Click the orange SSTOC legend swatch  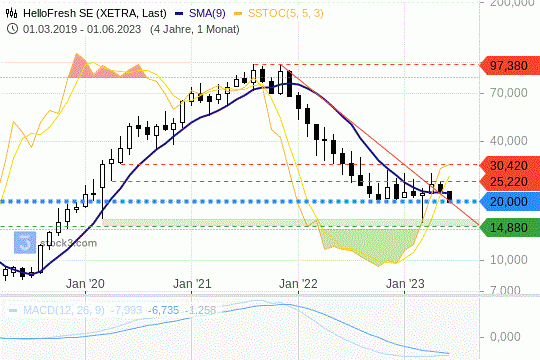[x=238, y=14]
